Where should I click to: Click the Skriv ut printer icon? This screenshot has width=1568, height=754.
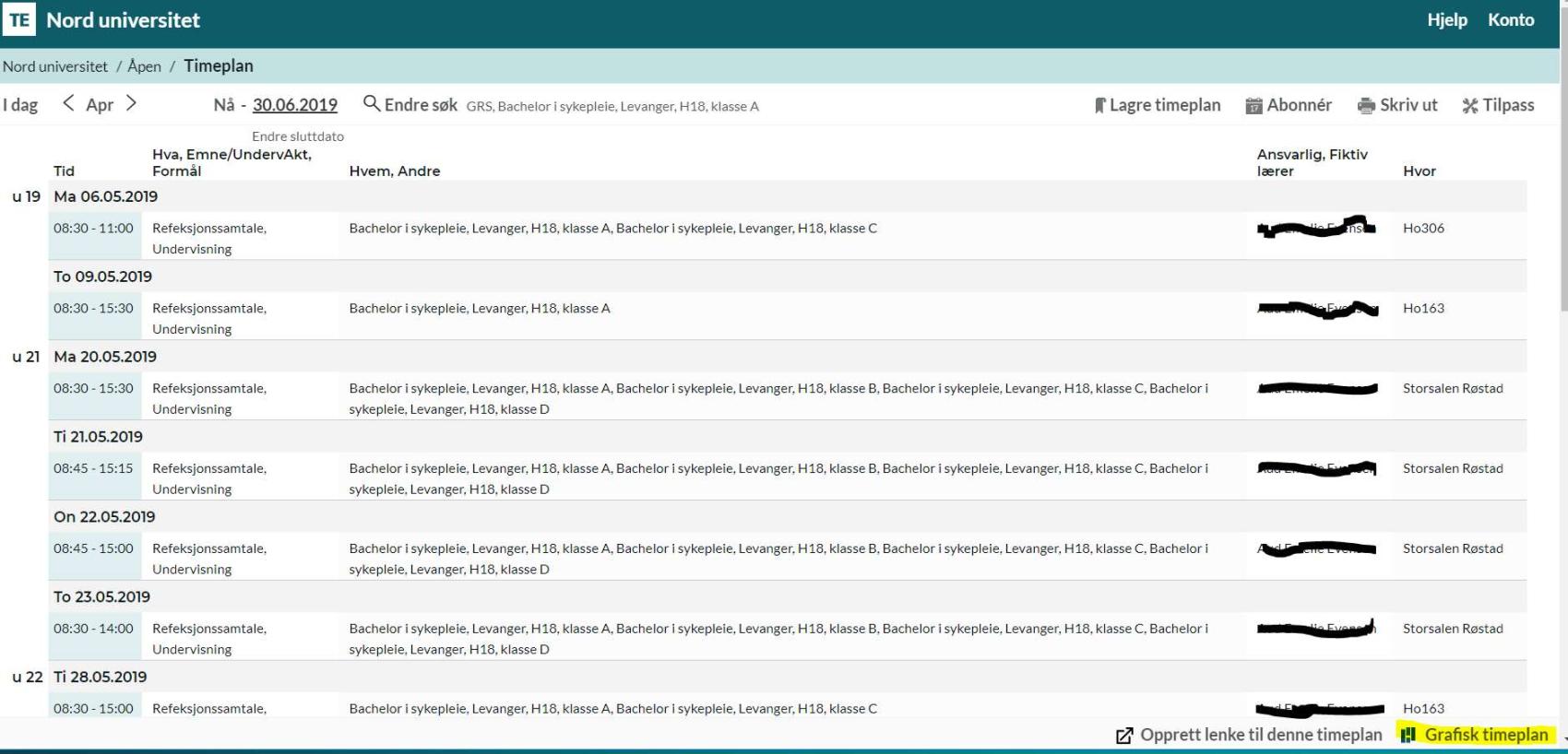(1366, 106)
